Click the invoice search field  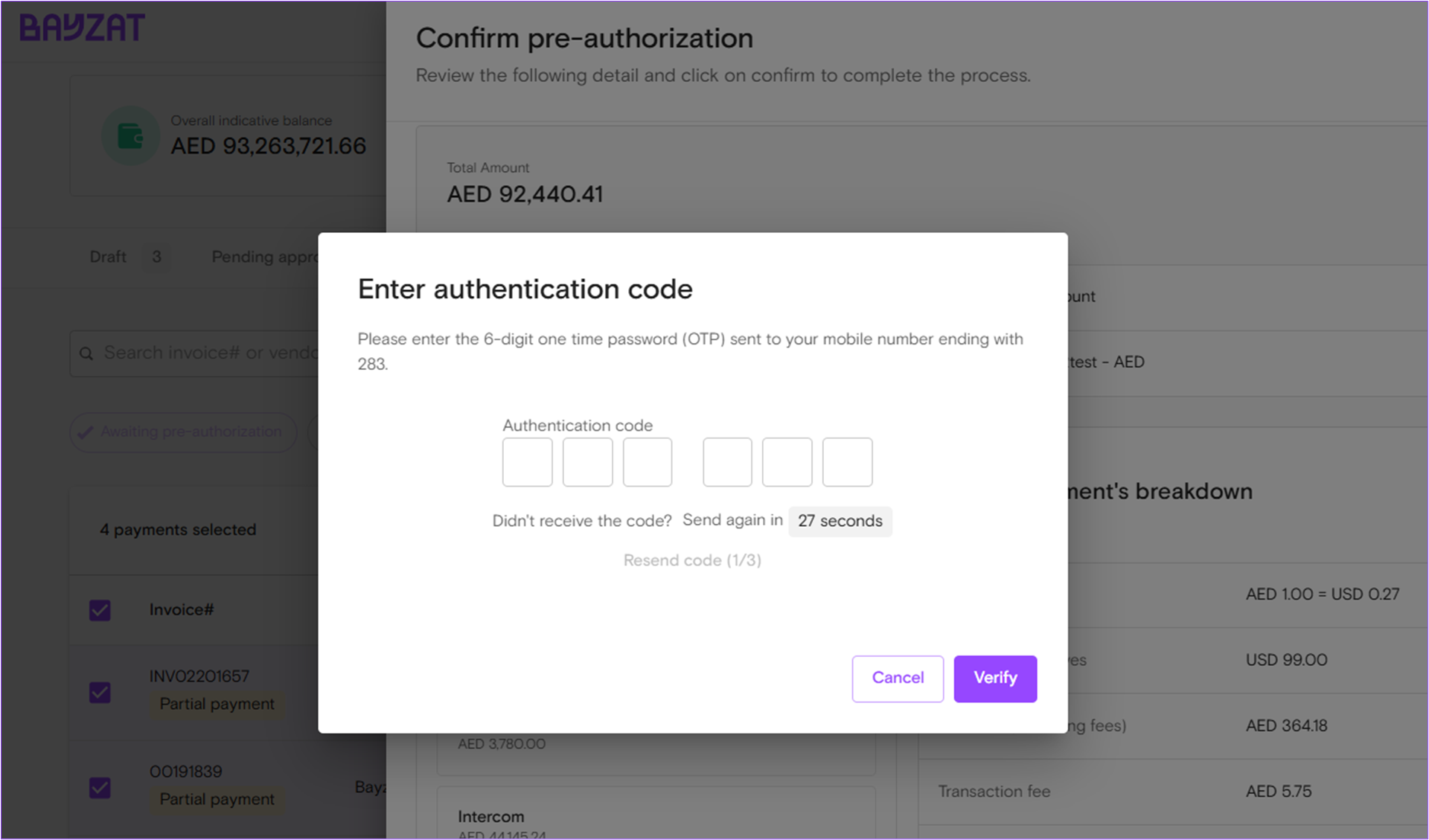click(x=208, y=353)
